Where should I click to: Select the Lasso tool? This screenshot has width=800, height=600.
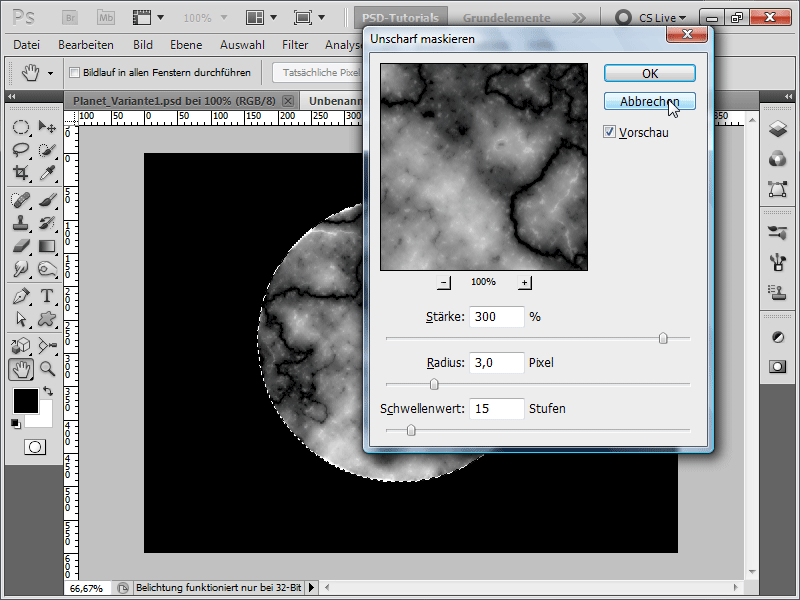[20, 150]
